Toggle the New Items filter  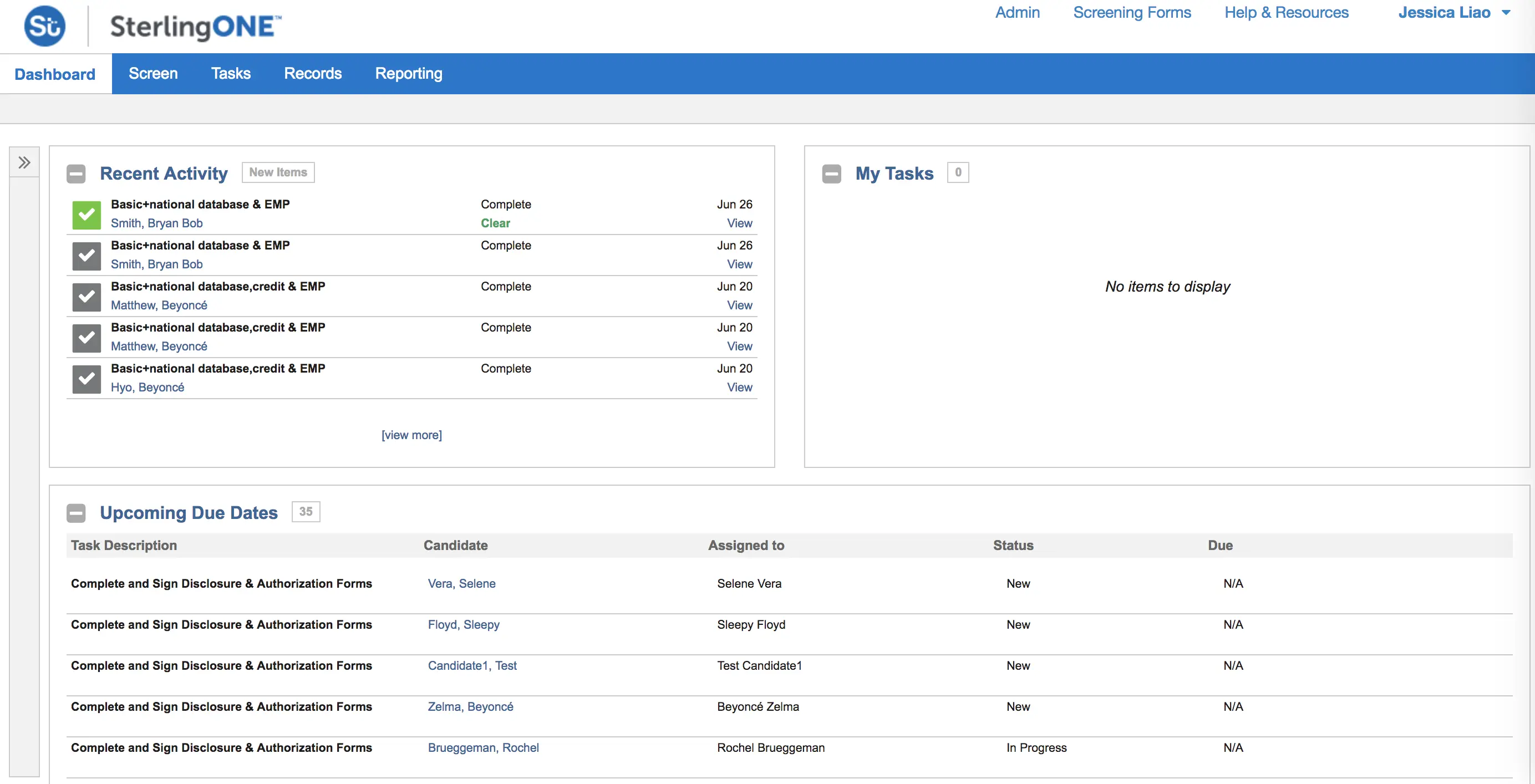click(x=278, y=173)
